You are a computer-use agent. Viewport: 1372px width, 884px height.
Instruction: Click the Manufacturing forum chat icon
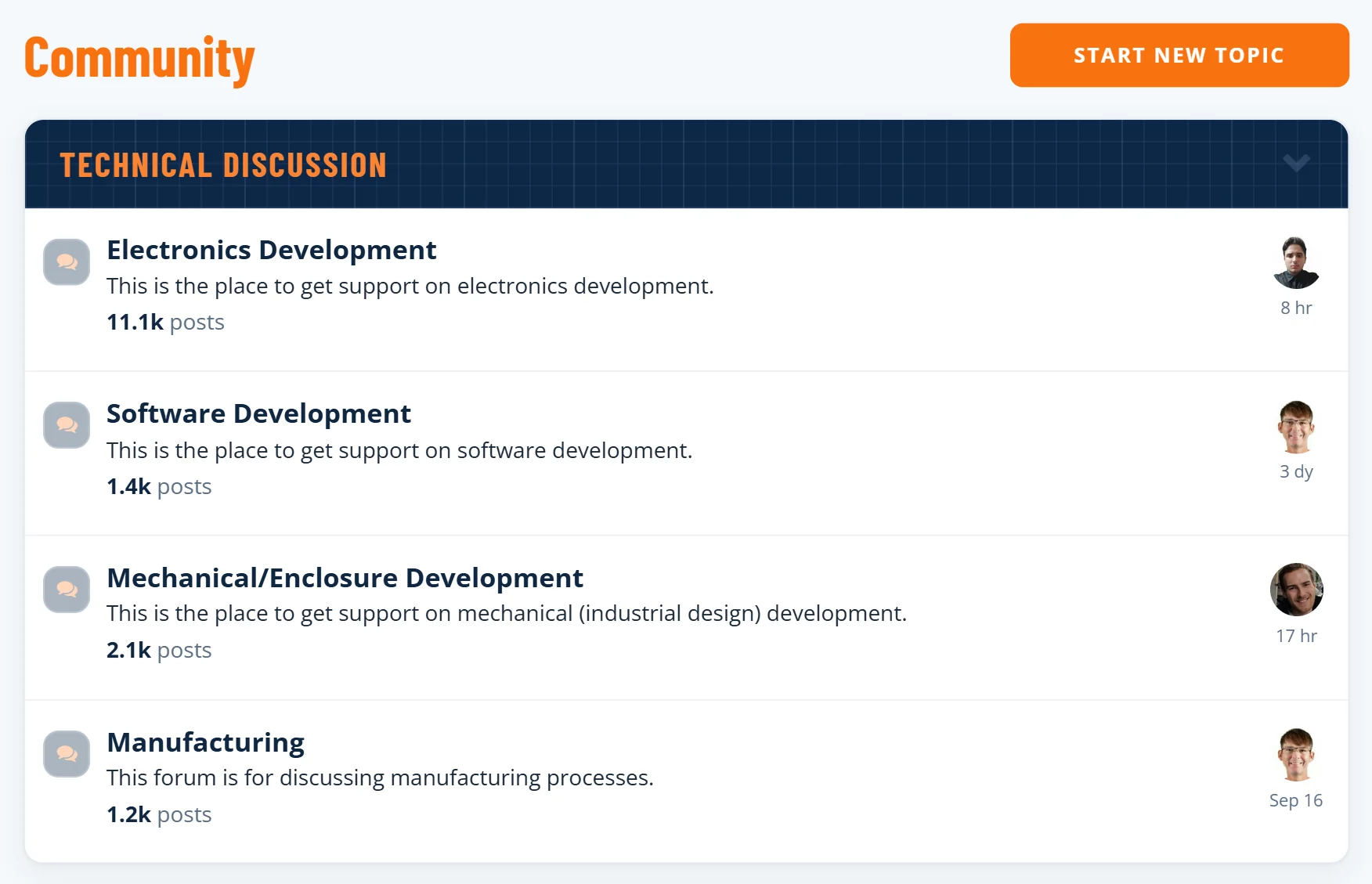[x=67, y=754]
